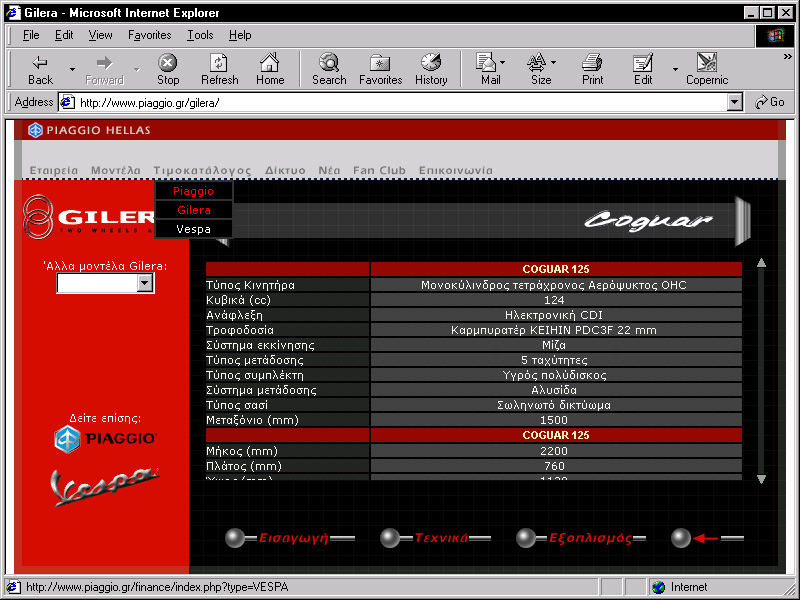Open the Τιμοκατάλογος navigation link
Screen dimensions: 800x600
(202, 171)
